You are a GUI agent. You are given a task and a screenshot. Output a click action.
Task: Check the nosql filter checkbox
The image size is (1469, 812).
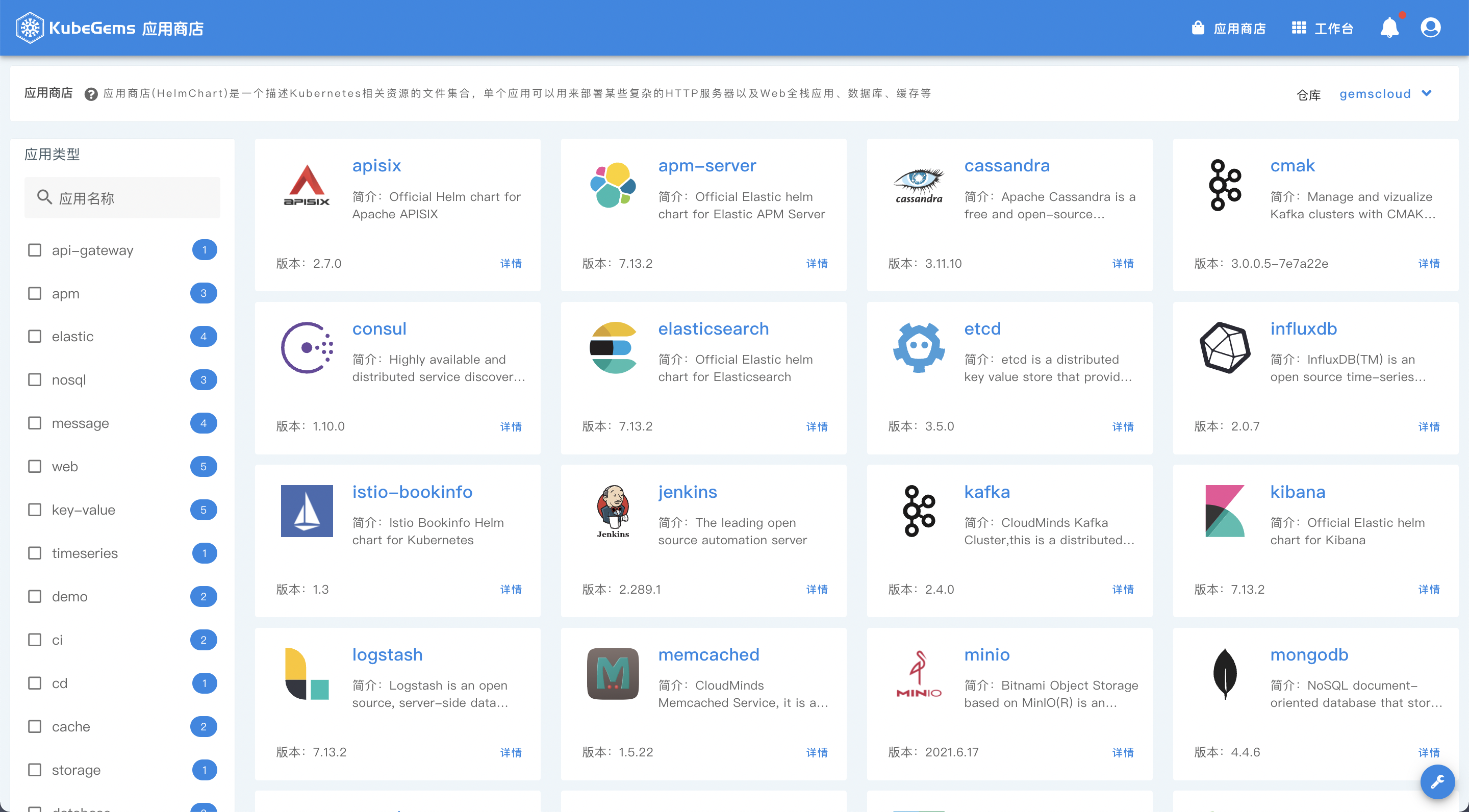click(35, 380)
